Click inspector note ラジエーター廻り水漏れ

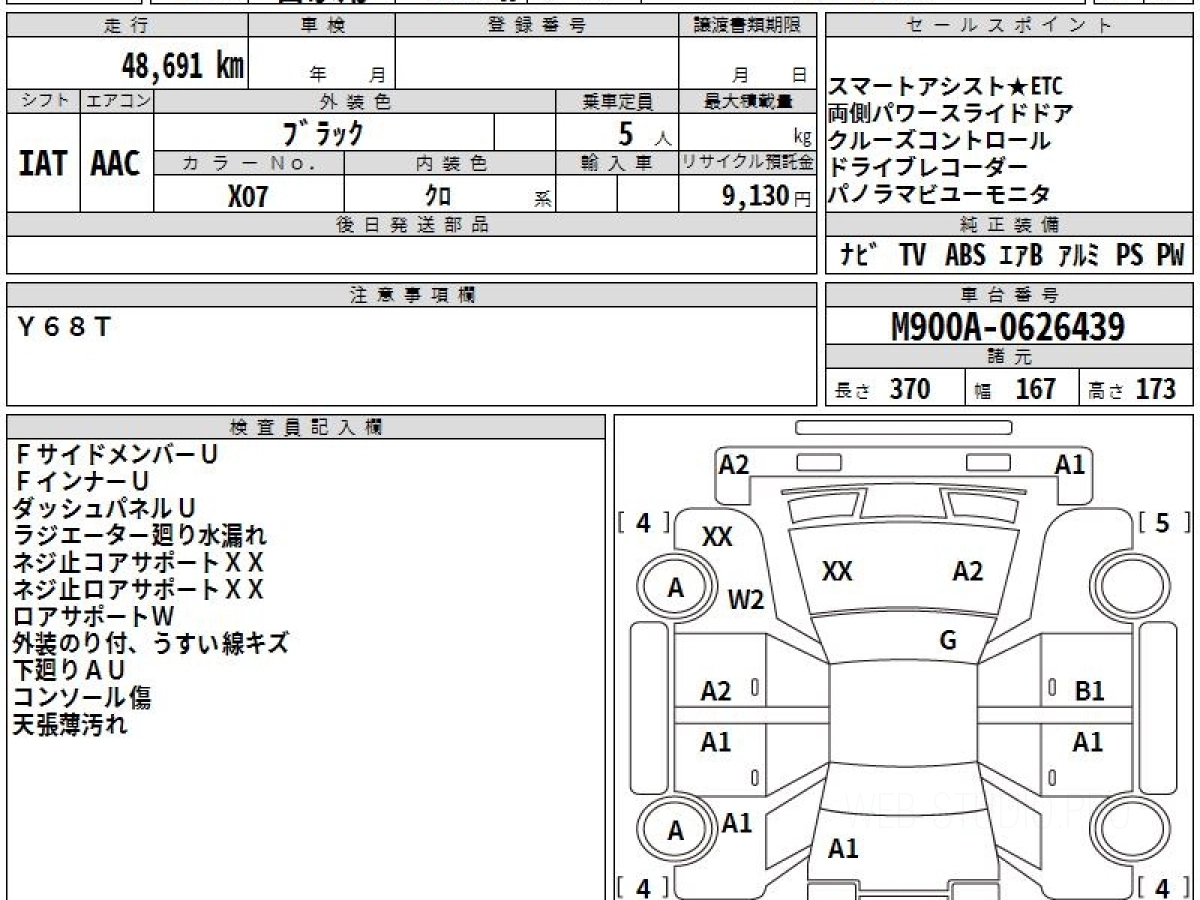[x=140, y=535]
